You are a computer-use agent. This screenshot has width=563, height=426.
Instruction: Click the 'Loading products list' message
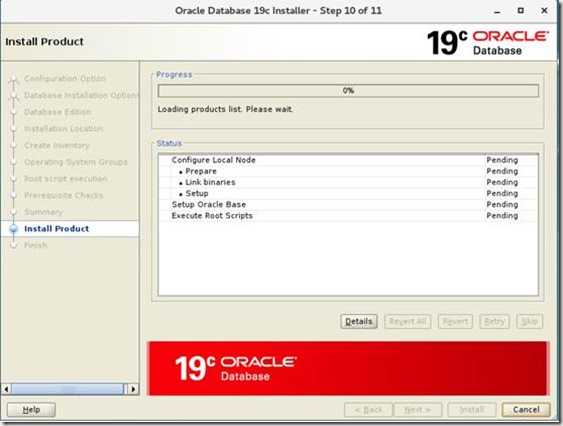tap(225, 109)
